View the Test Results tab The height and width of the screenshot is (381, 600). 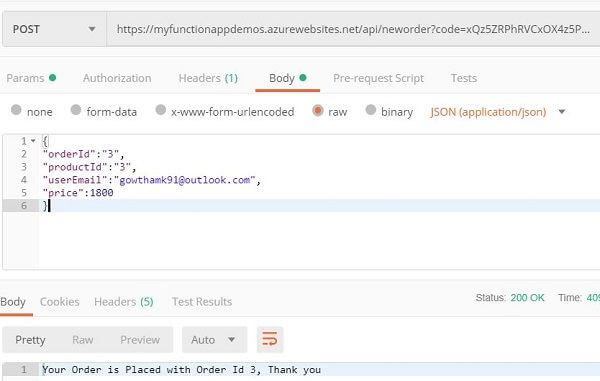coord(202,302)
